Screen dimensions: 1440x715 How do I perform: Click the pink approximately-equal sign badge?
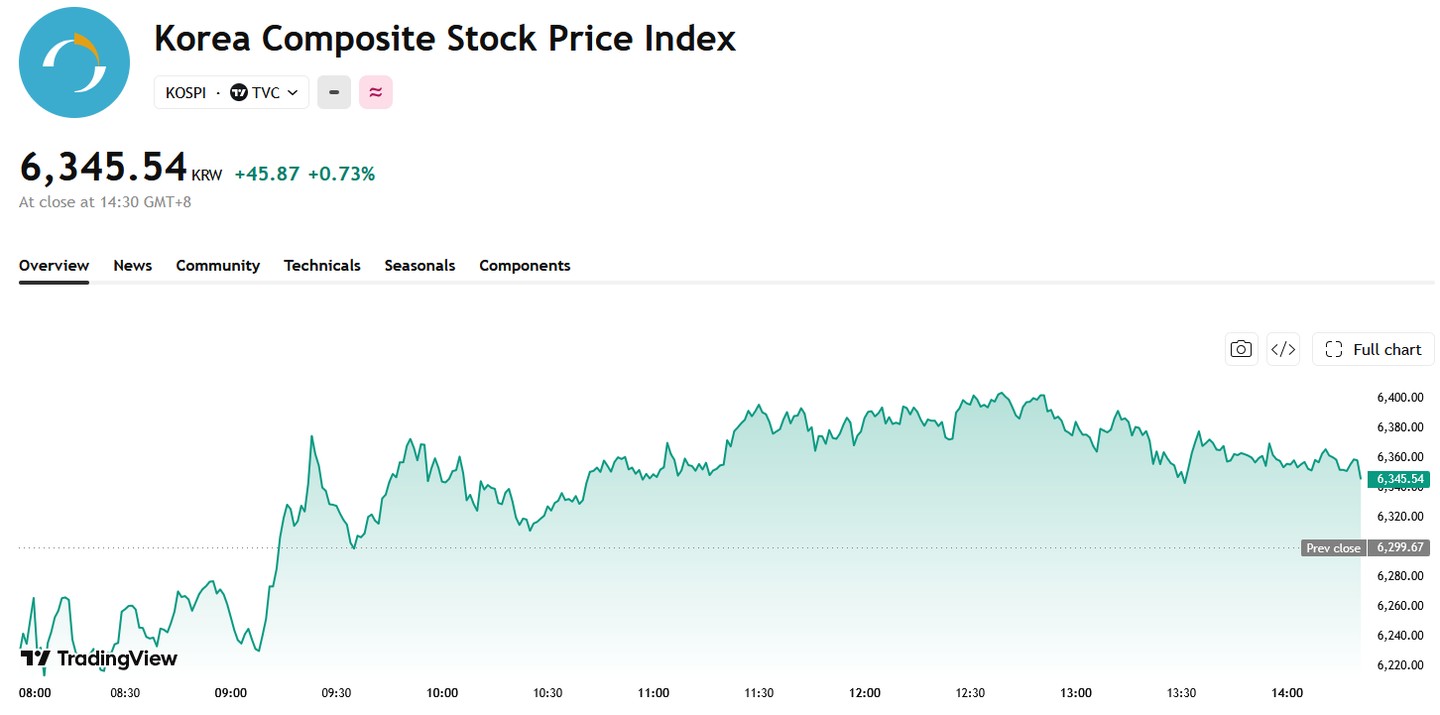376,92
